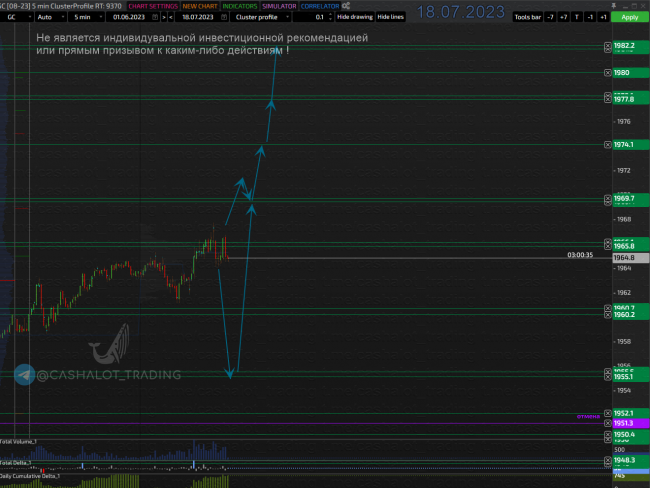The width and height of the screenshot is (650, 488).
Task: Click the -7 days shift button
Action: tap(550, 17)
